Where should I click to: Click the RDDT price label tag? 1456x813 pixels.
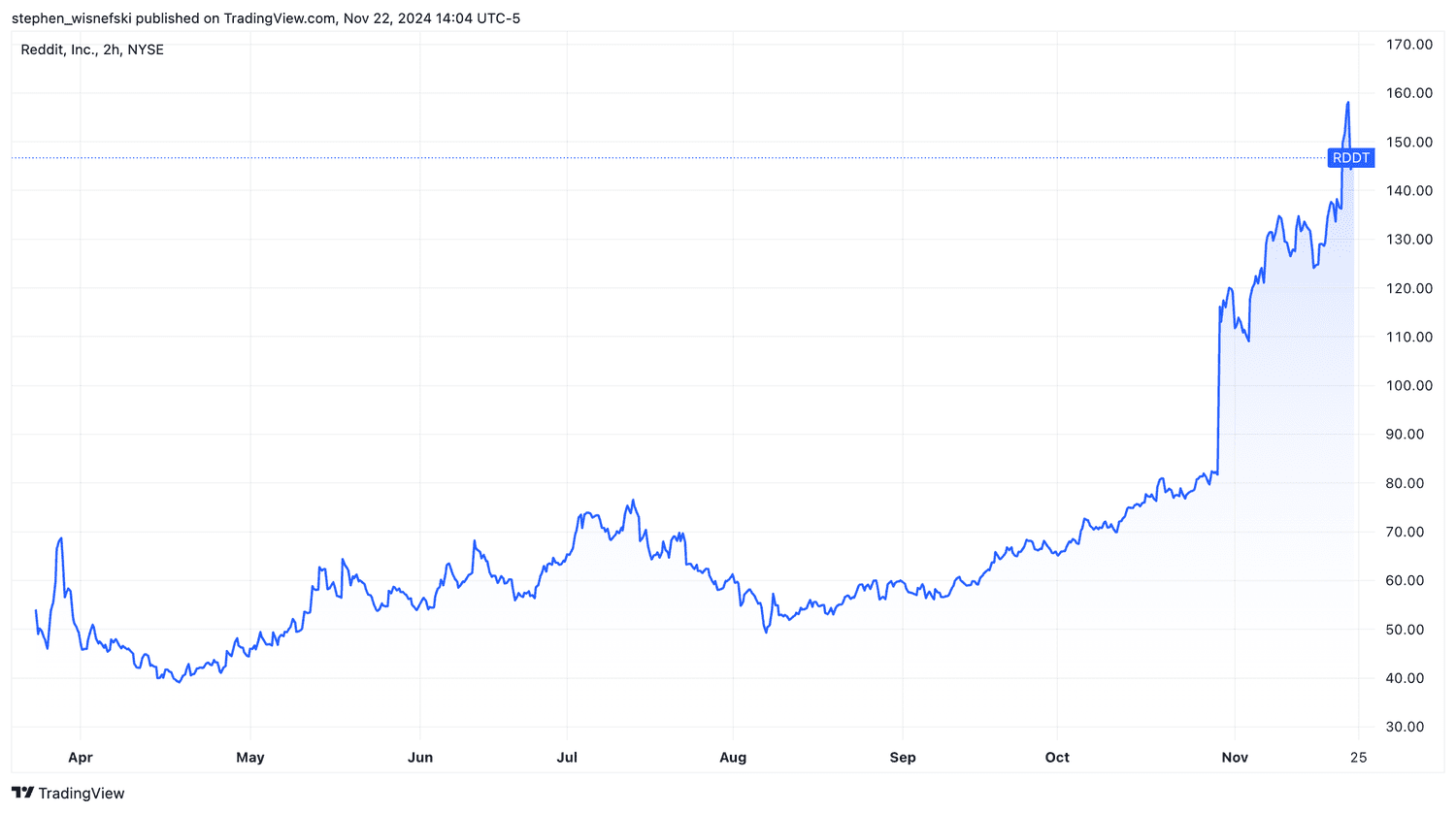1350,158
